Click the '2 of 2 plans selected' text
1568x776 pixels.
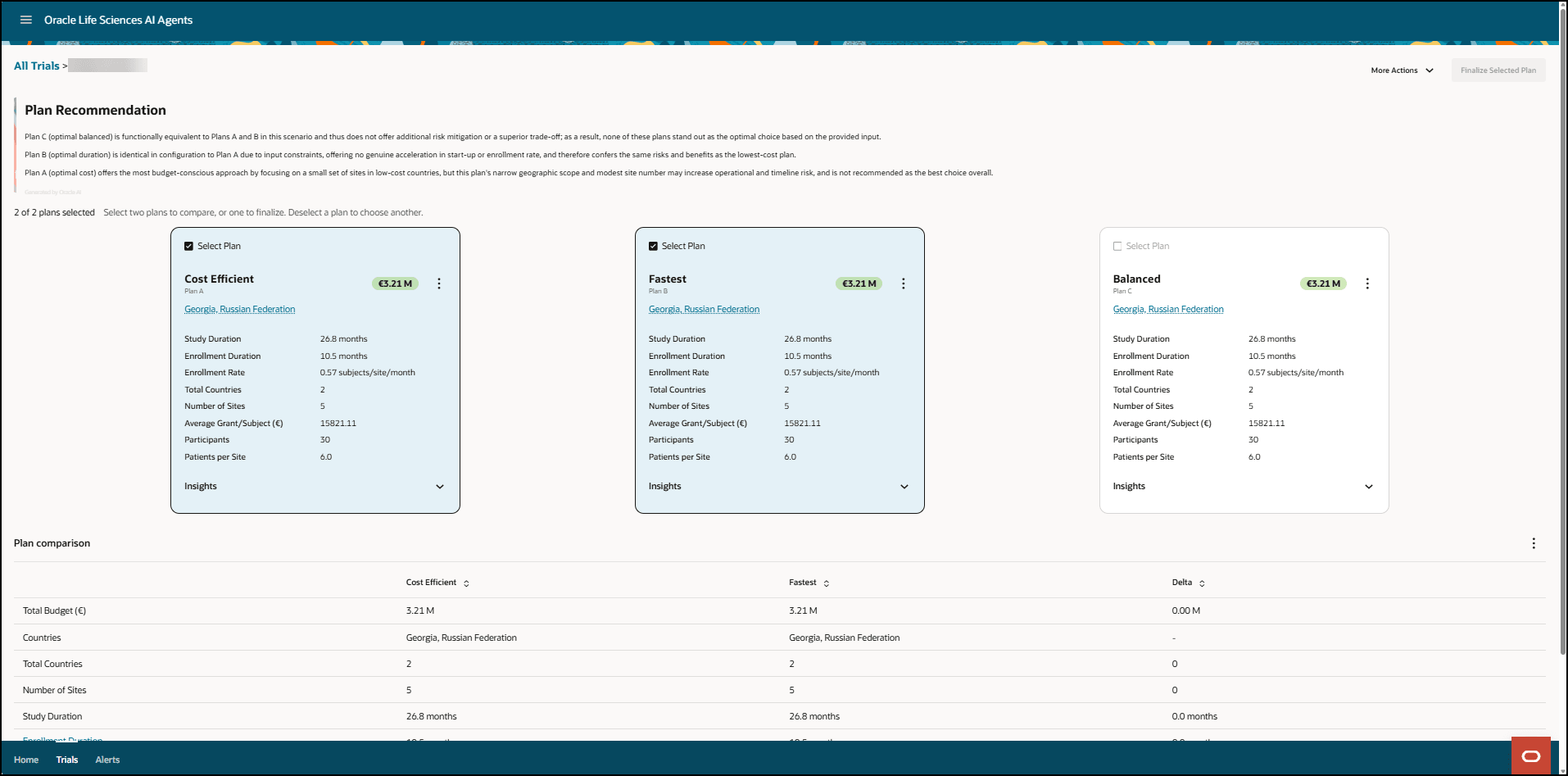(x=54, y=212)
